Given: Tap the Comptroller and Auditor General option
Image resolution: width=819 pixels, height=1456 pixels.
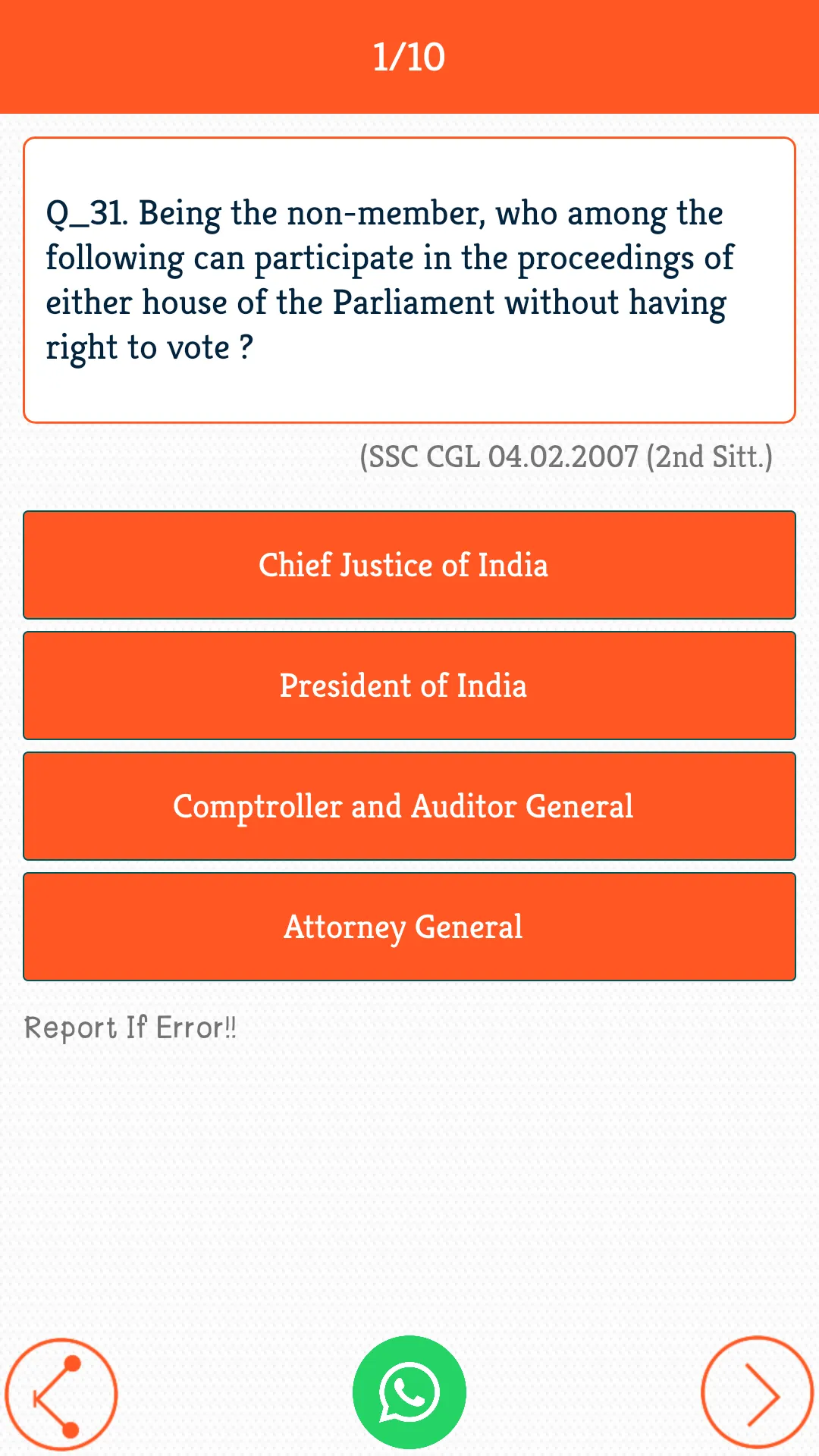Looking at the screenshot, I should tap(409, 806).
